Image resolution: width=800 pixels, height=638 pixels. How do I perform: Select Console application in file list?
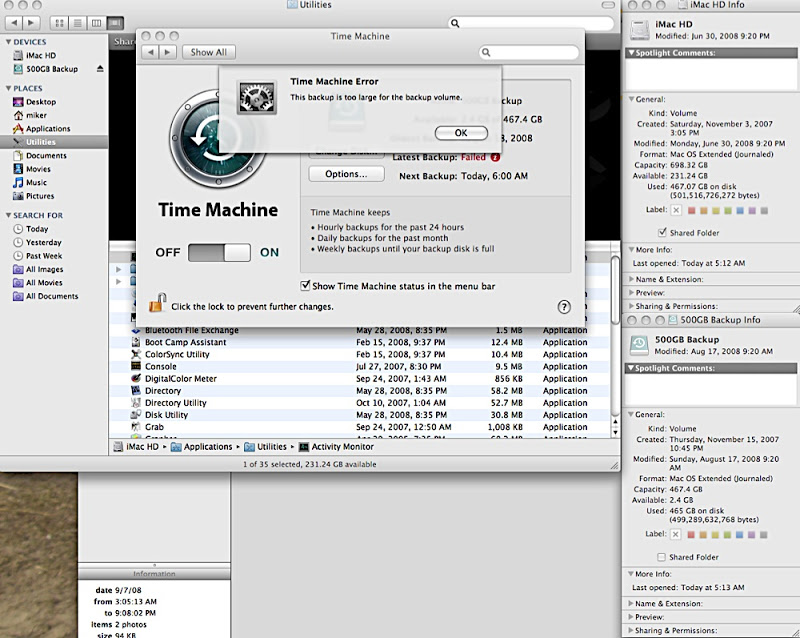tap(359, 366)
